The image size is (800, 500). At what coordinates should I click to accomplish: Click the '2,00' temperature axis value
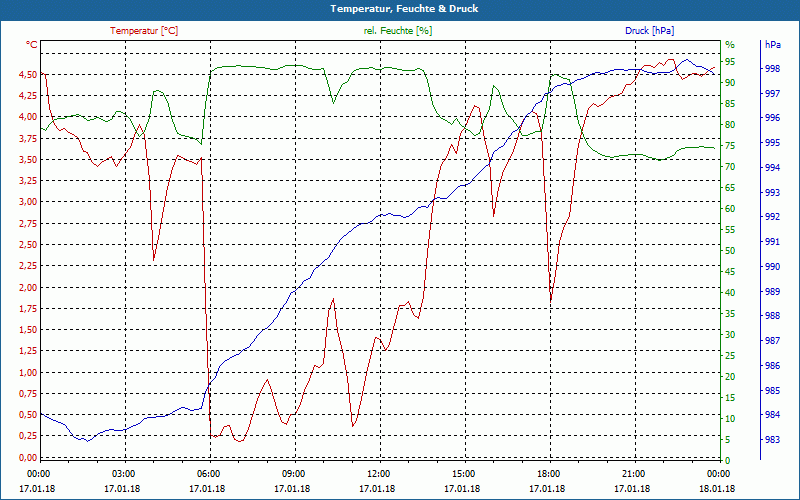(28, 287)
